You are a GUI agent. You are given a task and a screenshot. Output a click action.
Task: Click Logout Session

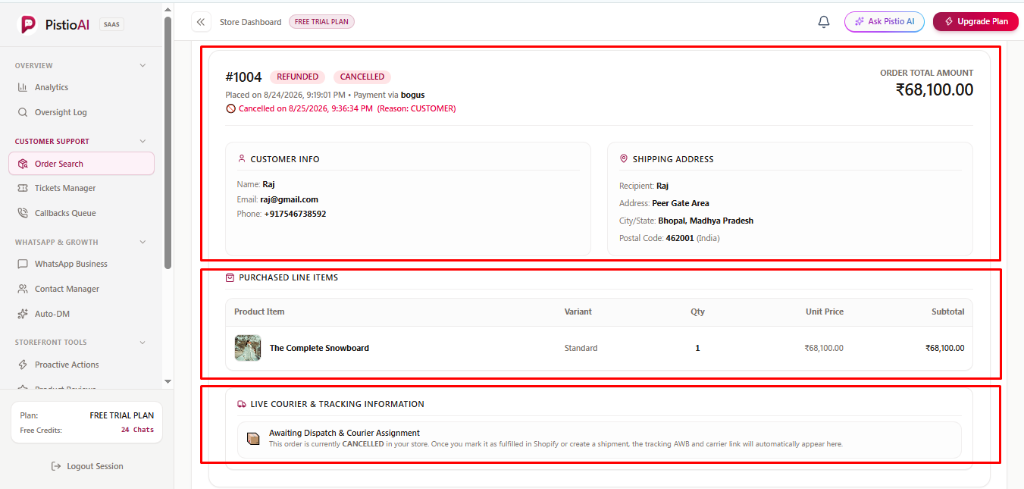(x=87, y=466)
